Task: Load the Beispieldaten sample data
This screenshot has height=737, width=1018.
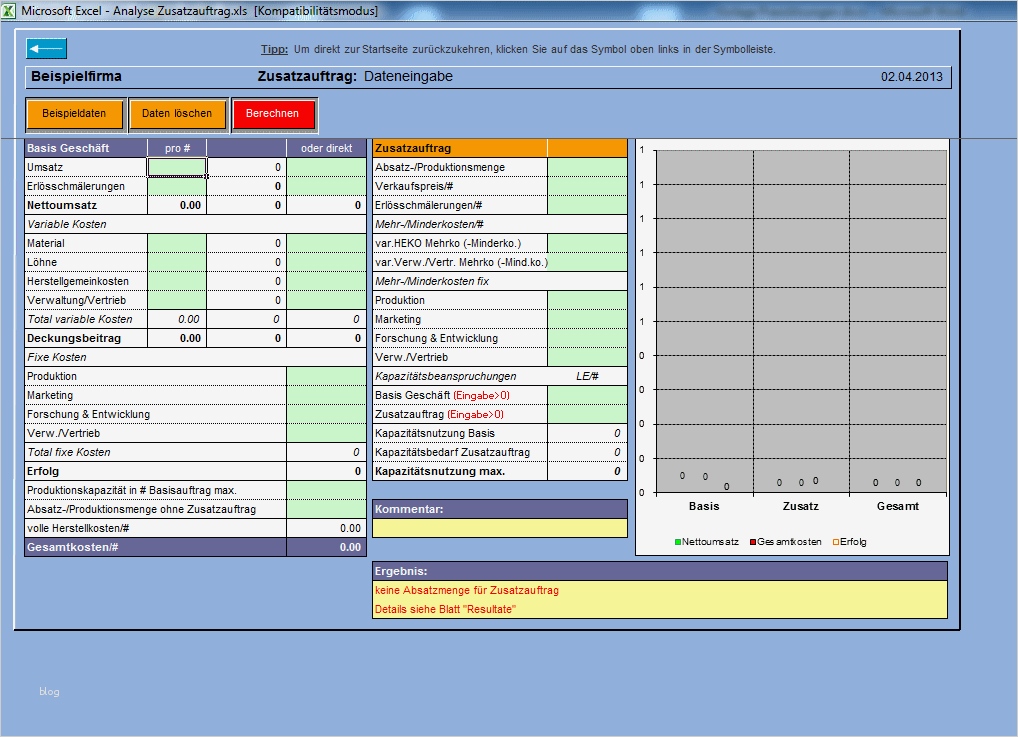Action: tap(74, 114)
